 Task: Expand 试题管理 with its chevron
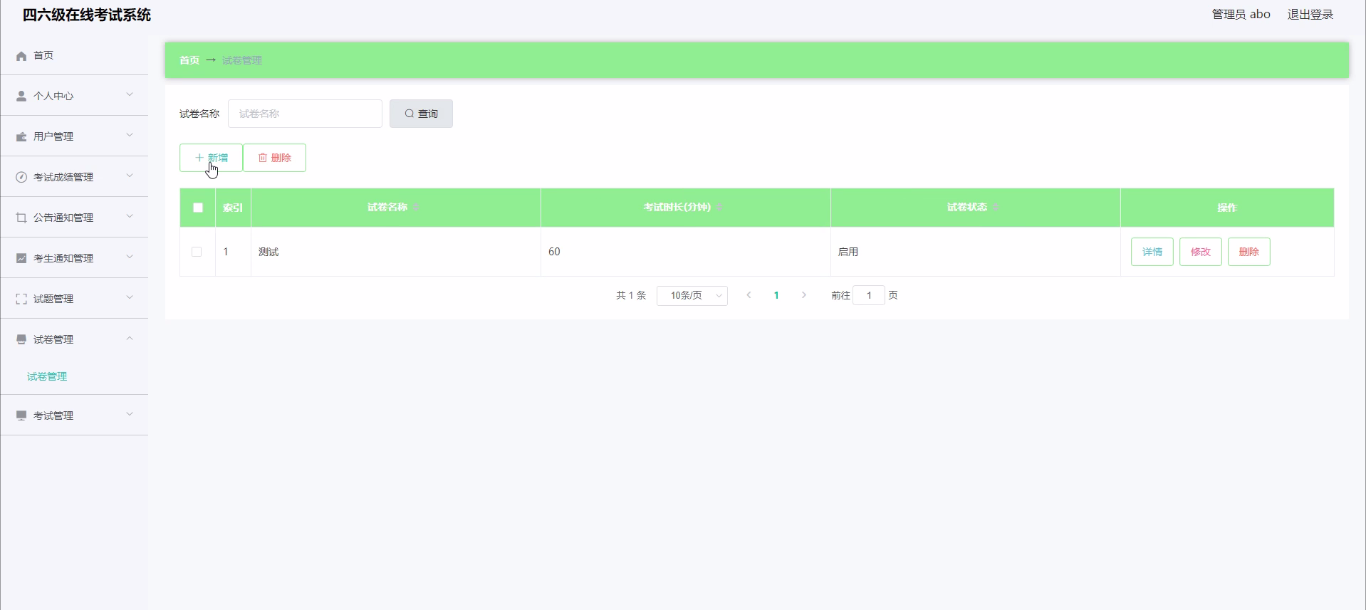[130, 298]
